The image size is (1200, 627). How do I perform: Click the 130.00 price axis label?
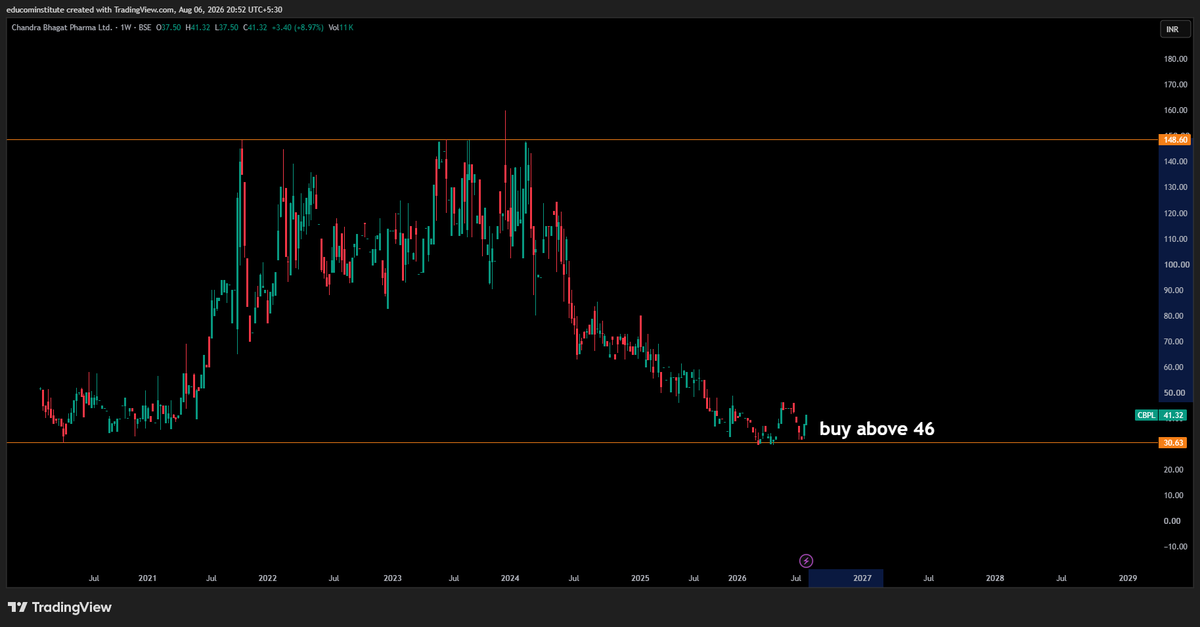pos(1175,188)
